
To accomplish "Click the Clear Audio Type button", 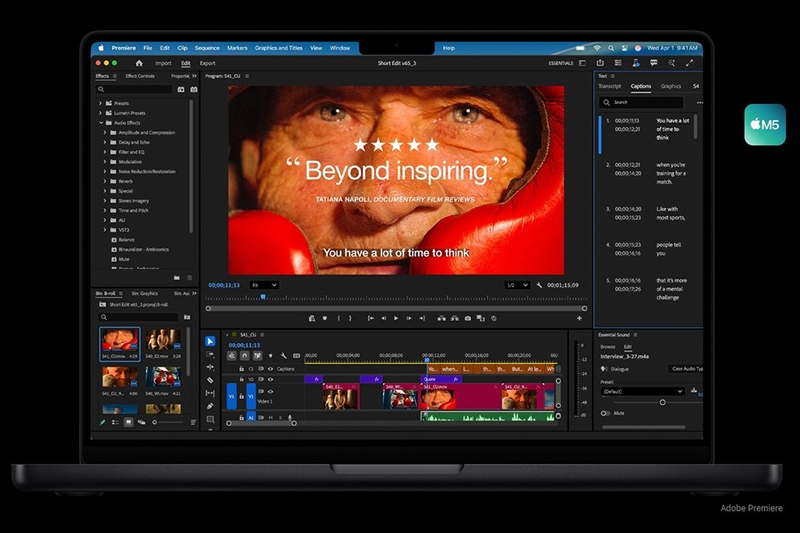I will (686, 369).
